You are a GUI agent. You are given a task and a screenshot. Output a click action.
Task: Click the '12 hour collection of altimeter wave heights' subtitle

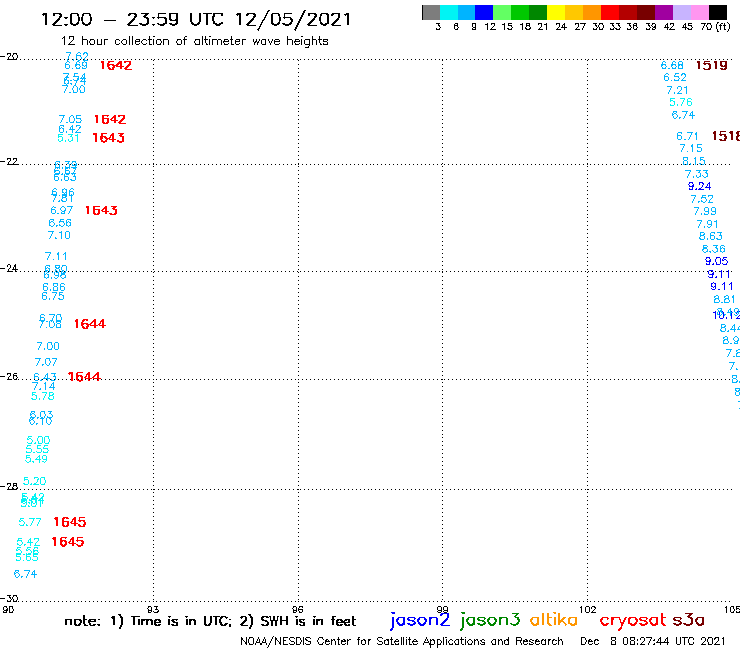[x=194, y=41]
